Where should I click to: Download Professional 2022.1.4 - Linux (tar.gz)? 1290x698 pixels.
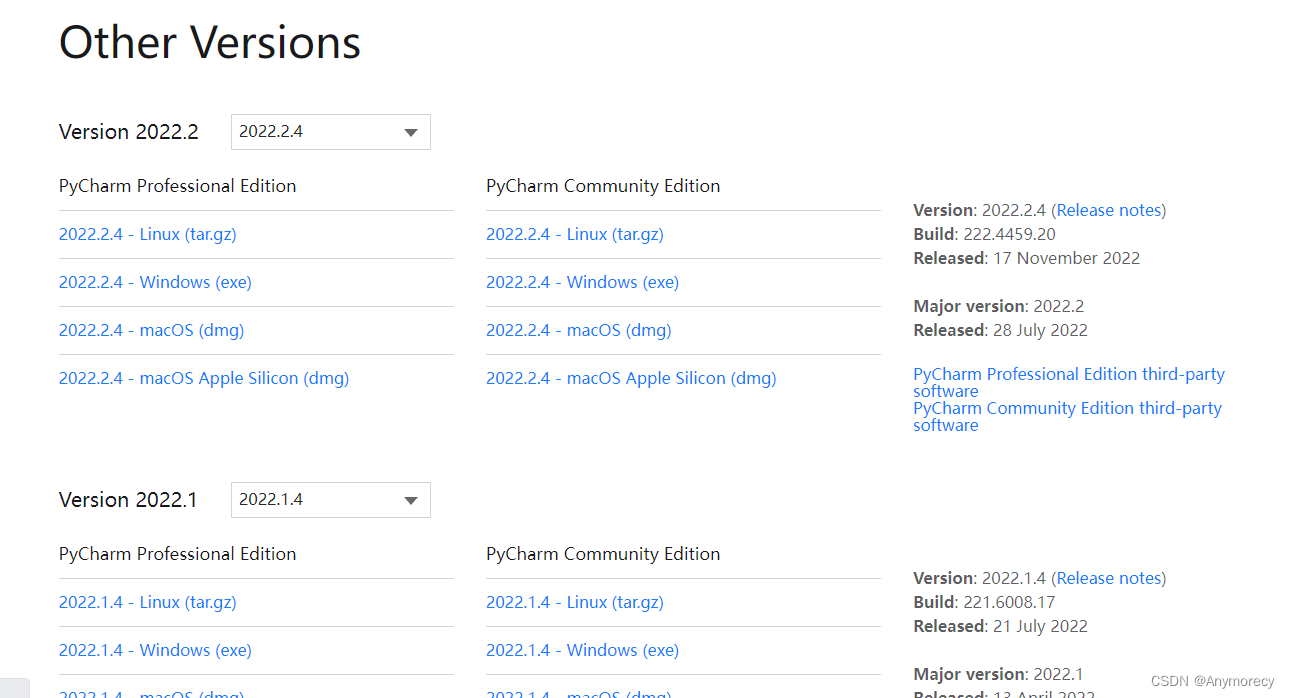point(148,602)
